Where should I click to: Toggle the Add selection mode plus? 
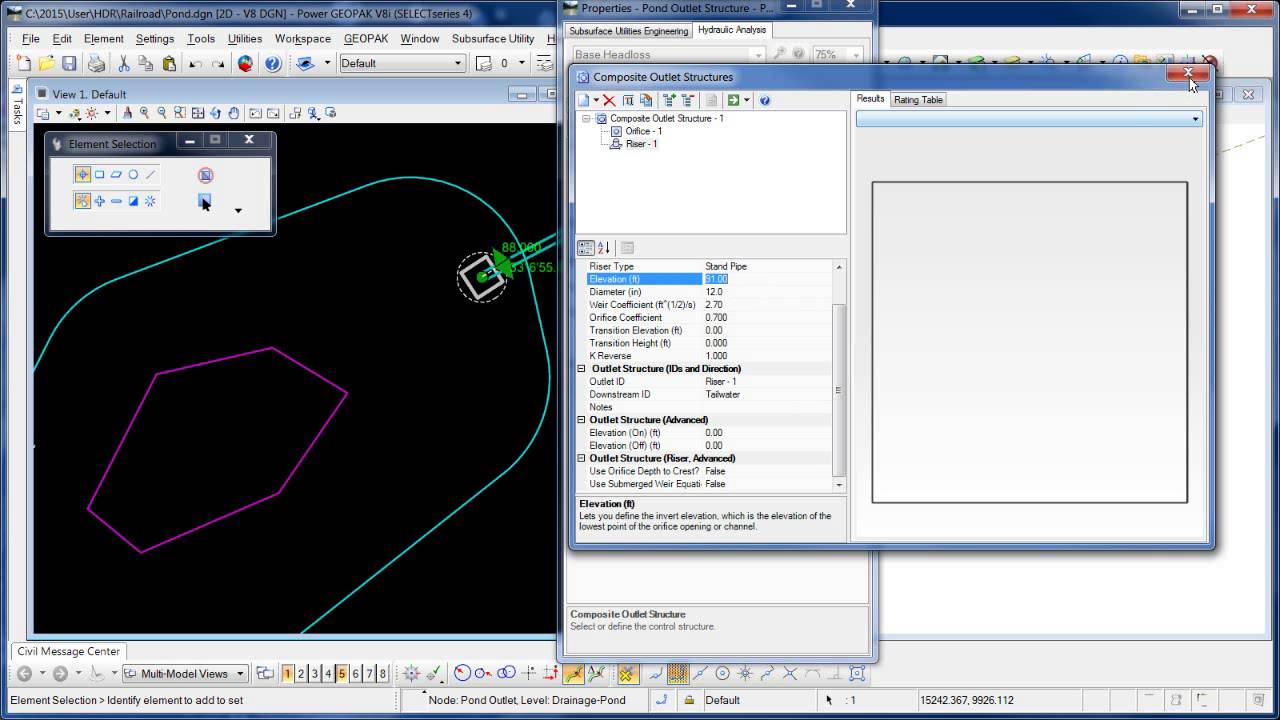[x=99, y=201]
